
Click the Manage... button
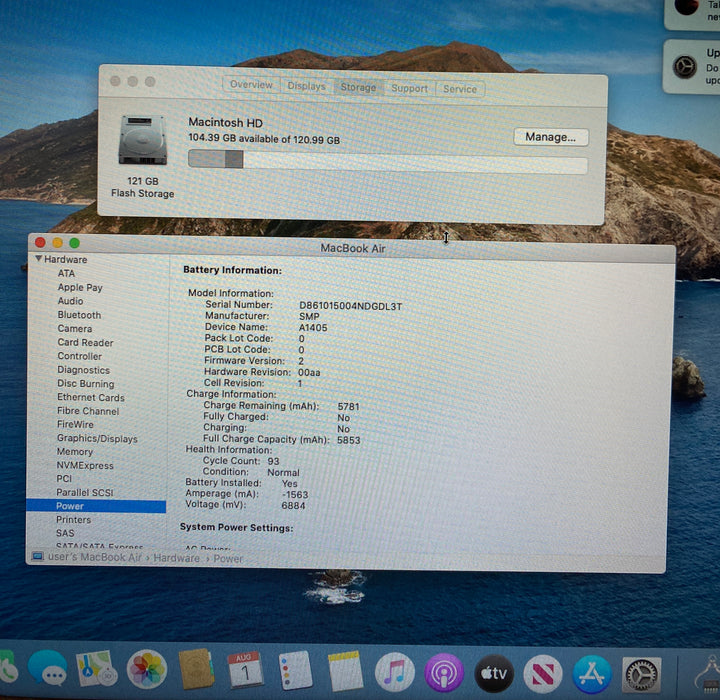[551, 137]
